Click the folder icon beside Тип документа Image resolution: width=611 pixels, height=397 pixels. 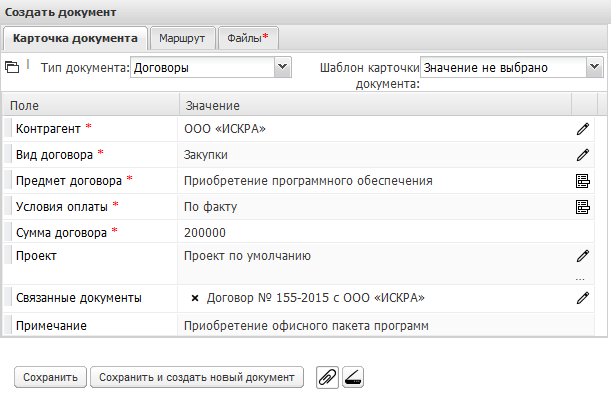click(12, 67)
